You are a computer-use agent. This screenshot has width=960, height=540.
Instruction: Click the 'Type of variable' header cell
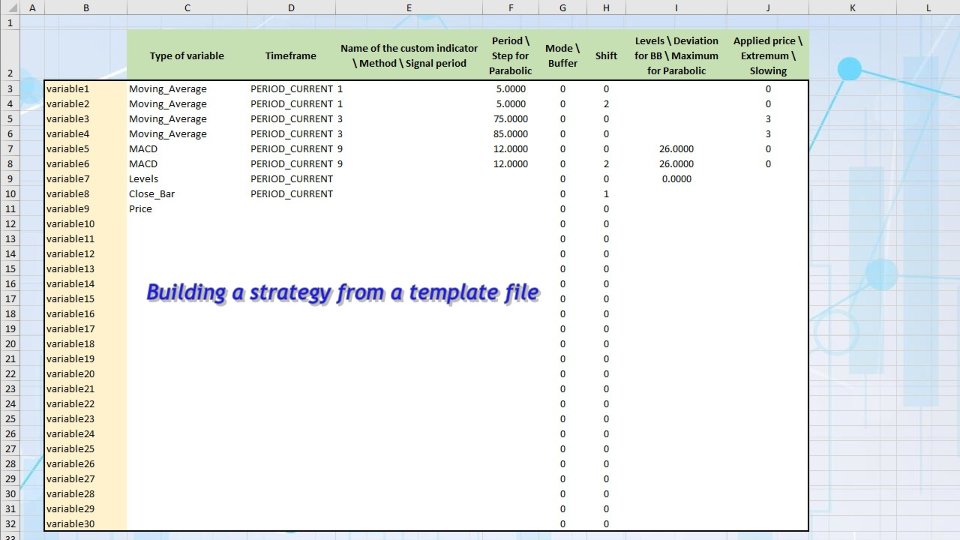(187, 56)
